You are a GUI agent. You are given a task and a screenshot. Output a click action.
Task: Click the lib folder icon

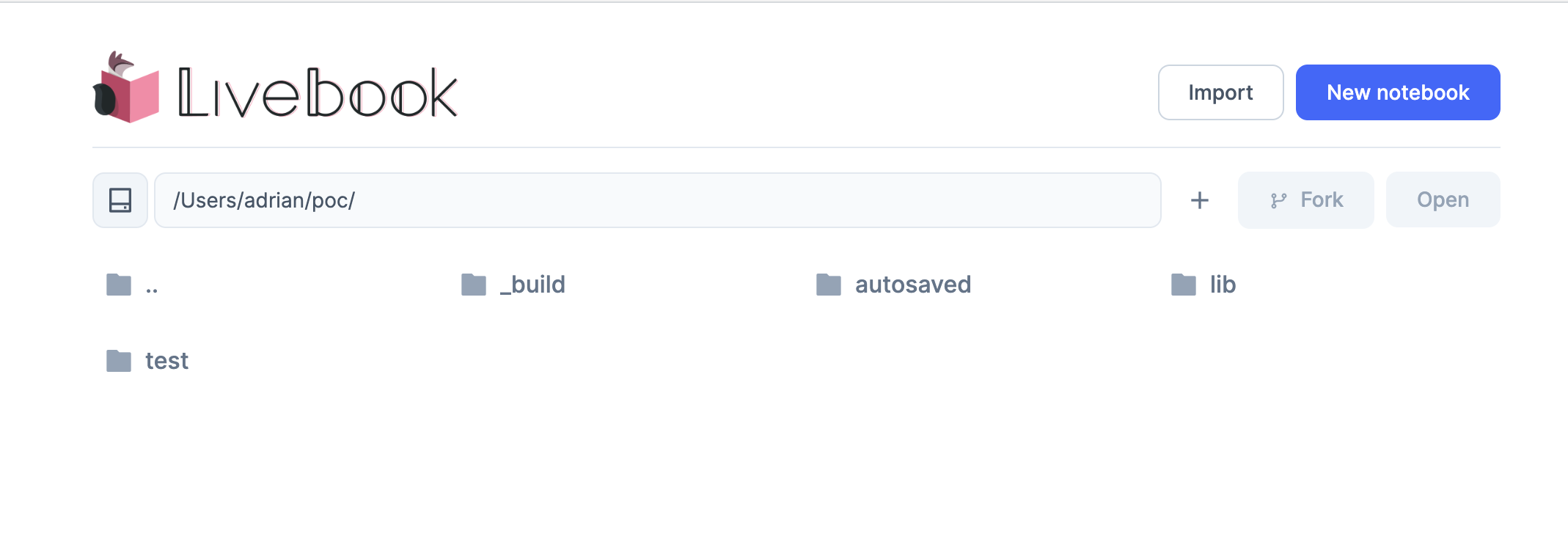click(1183, 285)
